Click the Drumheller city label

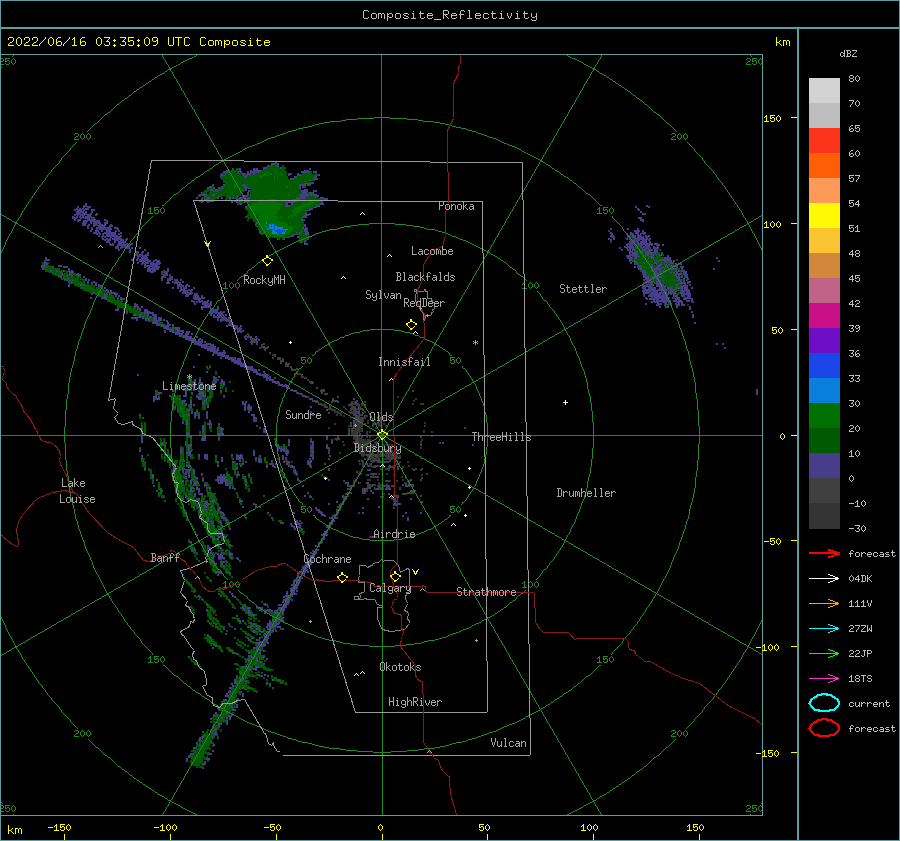[586, 493]
